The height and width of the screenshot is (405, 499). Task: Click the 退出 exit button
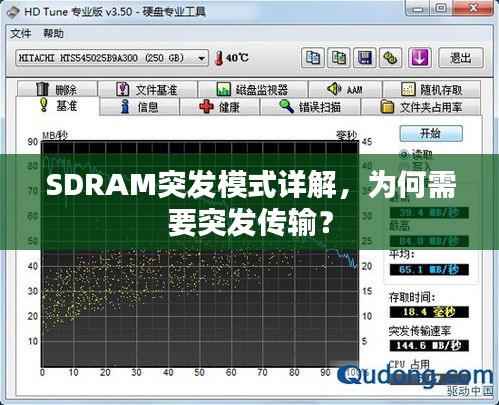click(x=461, y=58)
